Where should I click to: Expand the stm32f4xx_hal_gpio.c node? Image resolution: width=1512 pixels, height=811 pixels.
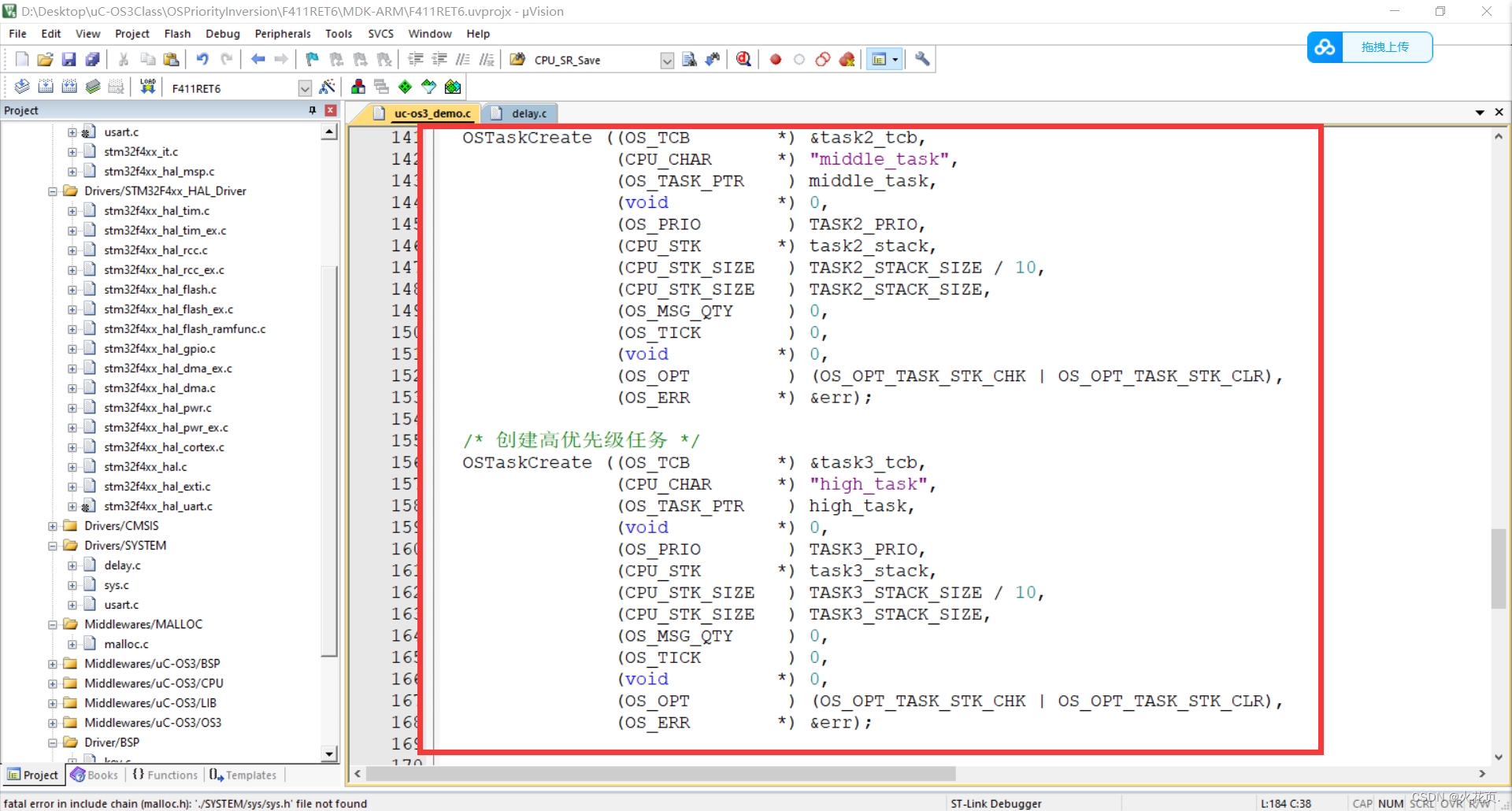[72, 349]
